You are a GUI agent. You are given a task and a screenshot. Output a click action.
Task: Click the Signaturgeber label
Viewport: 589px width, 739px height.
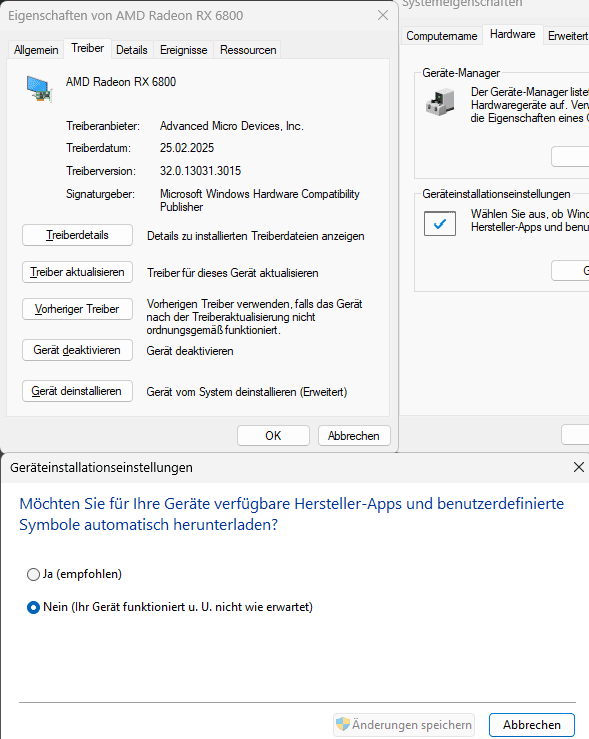pos(100,194)
